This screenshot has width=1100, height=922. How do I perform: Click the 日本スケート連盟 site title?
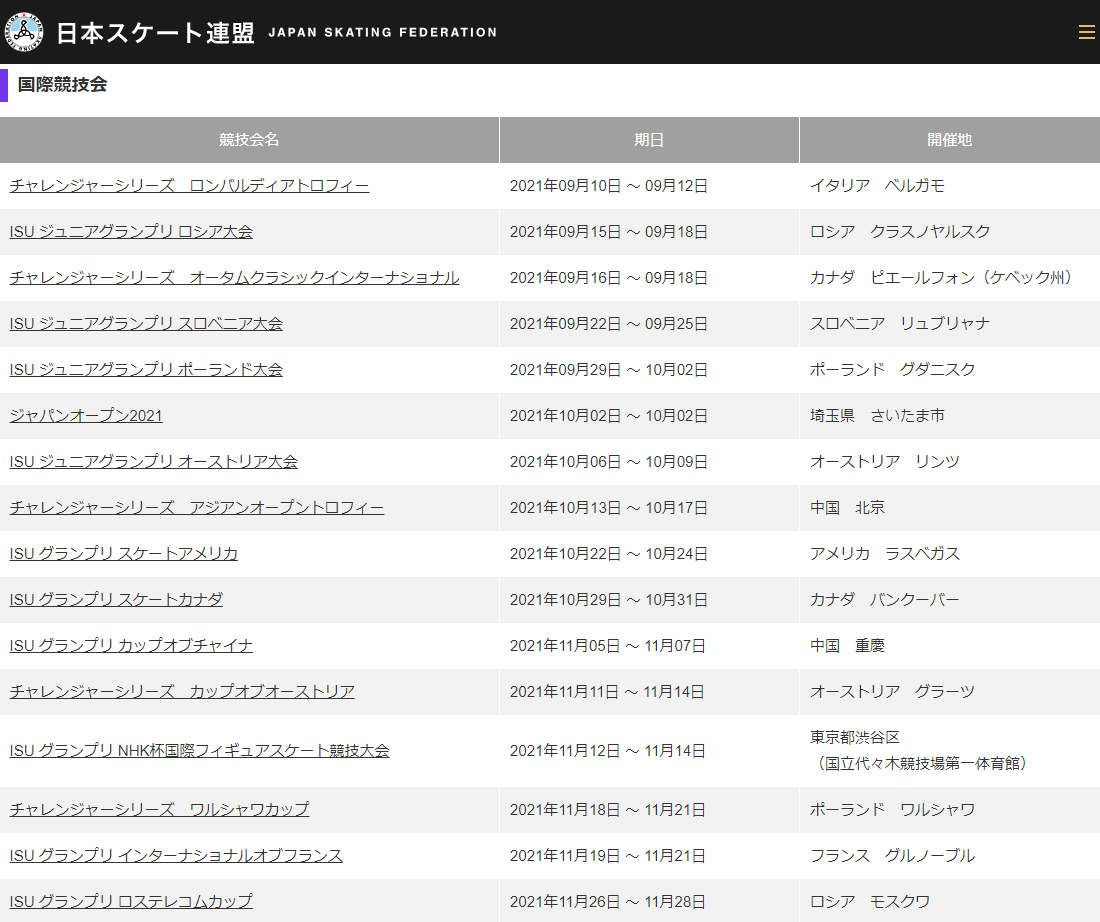coord(155,32)
